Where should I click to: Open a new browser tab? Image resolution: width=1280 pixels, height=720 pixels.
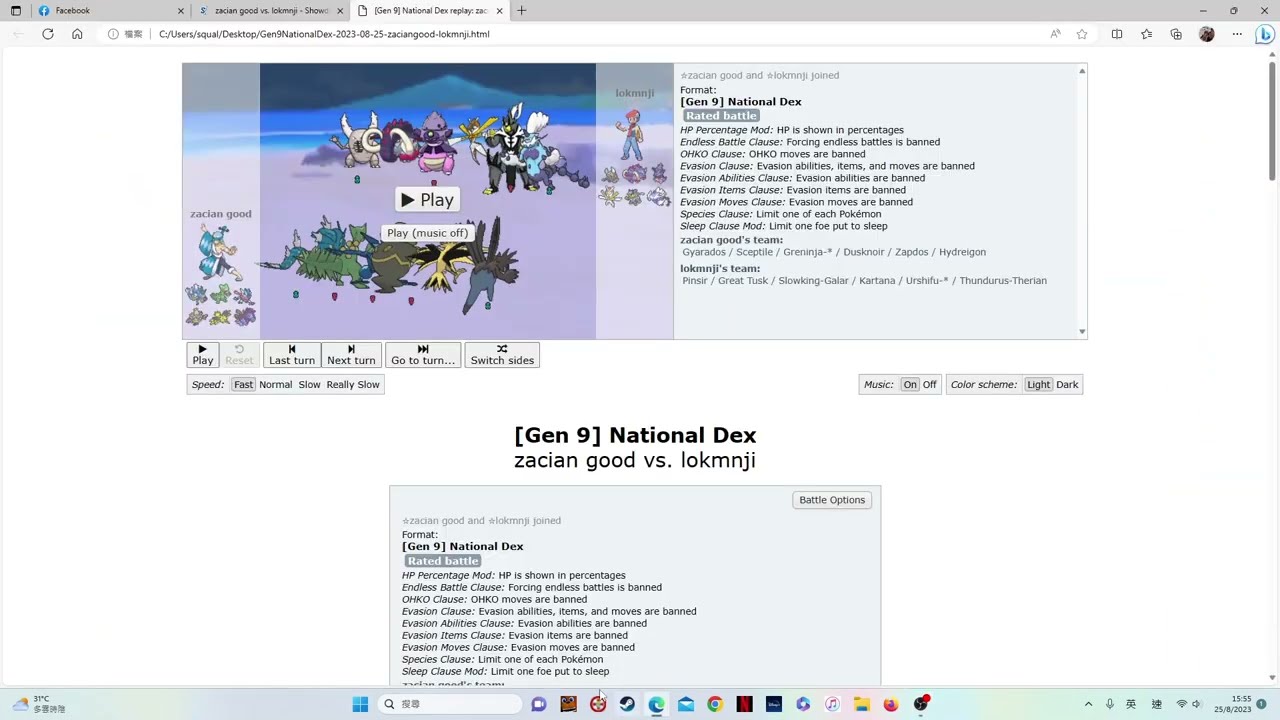coord(522,10)
